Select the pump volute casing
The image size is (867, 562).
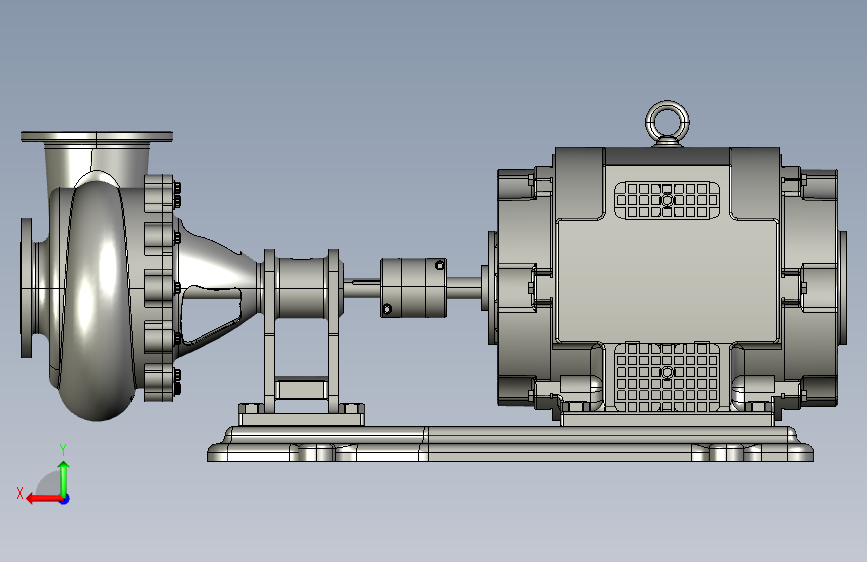(97, 299)
